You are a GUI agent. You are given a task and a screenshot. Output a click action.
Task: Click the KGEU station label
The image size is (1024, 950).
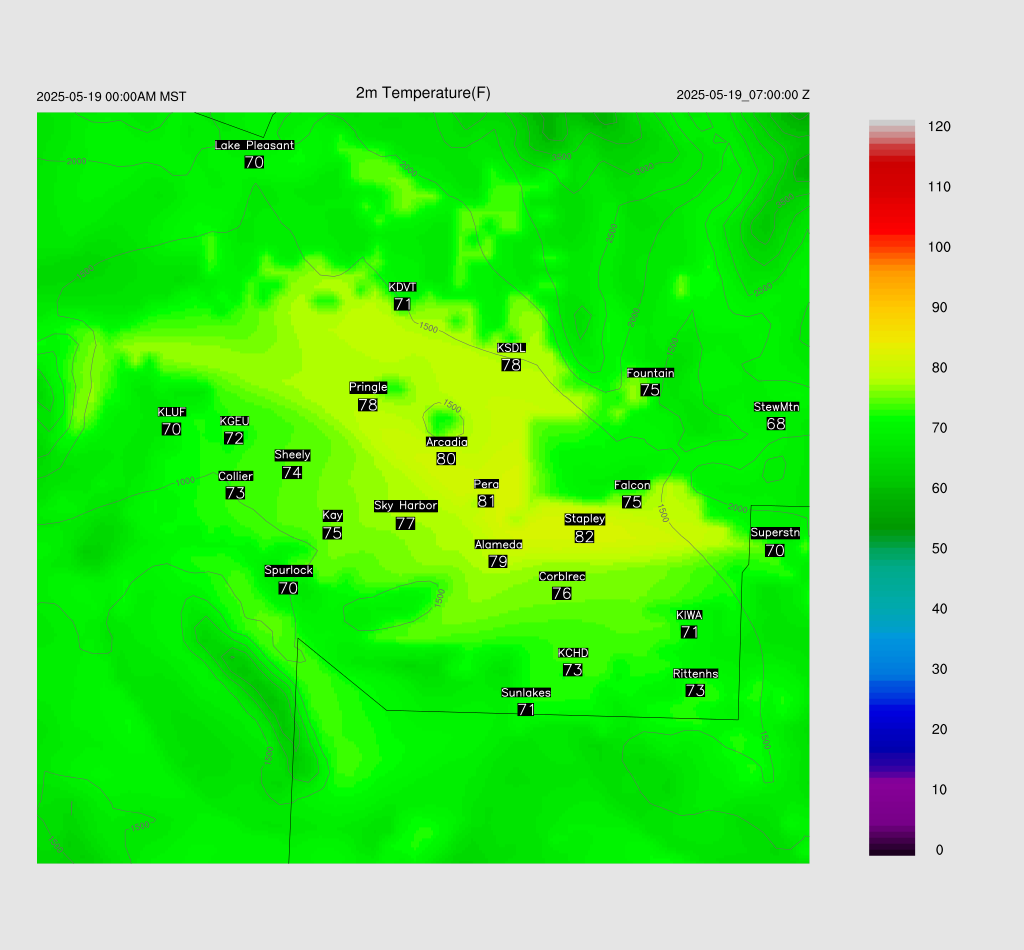[234, 421]
